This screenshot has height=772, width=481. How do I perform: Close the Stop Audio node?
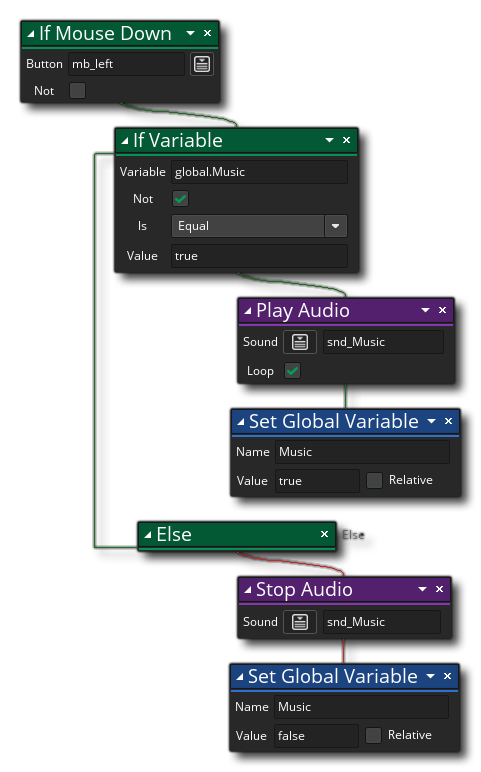pyautogui.click(x=439, y=589)
